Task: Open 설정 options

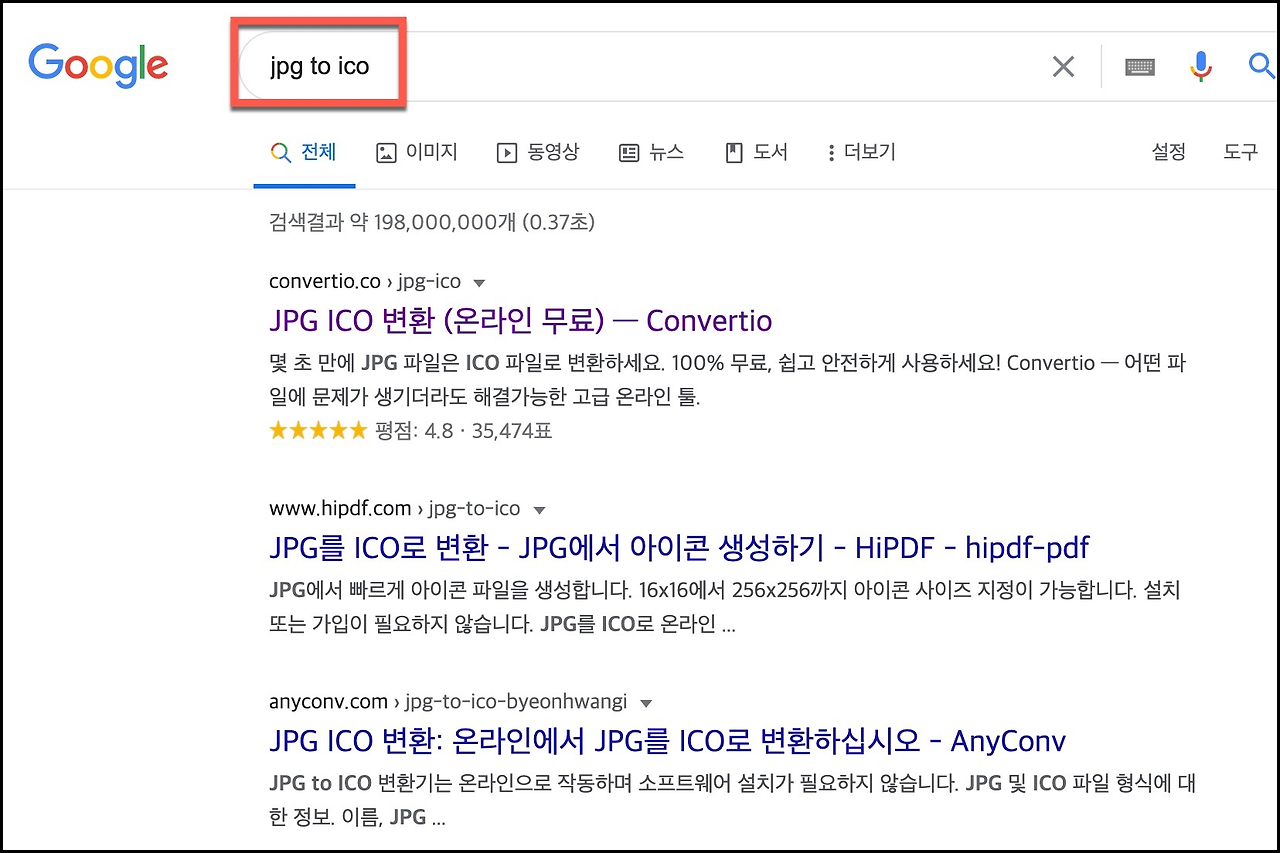Action: coord(1168,152)
